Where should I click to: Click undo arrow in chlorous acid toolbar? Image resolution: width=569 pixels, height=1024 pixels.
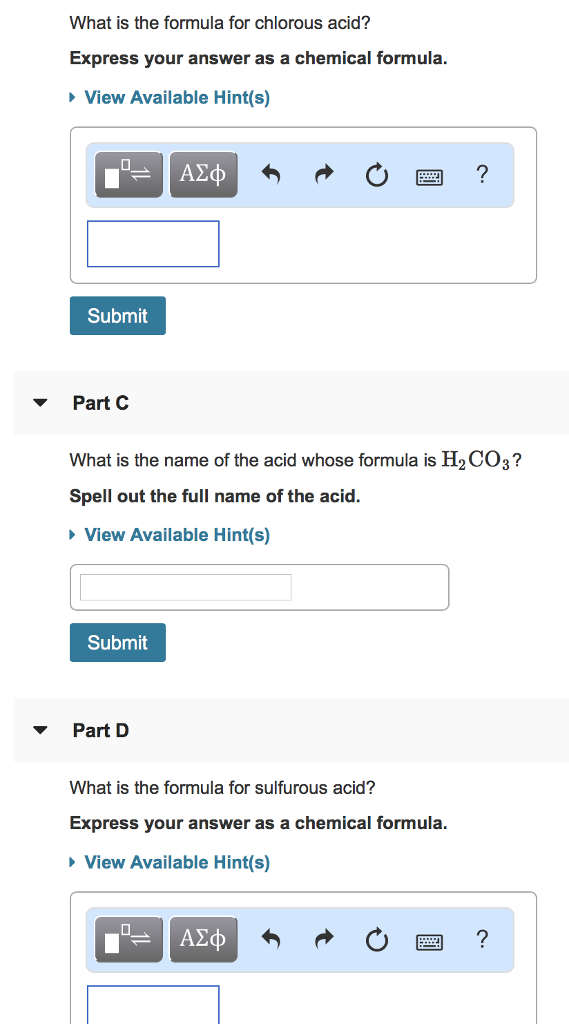click(x=271, y=174)
